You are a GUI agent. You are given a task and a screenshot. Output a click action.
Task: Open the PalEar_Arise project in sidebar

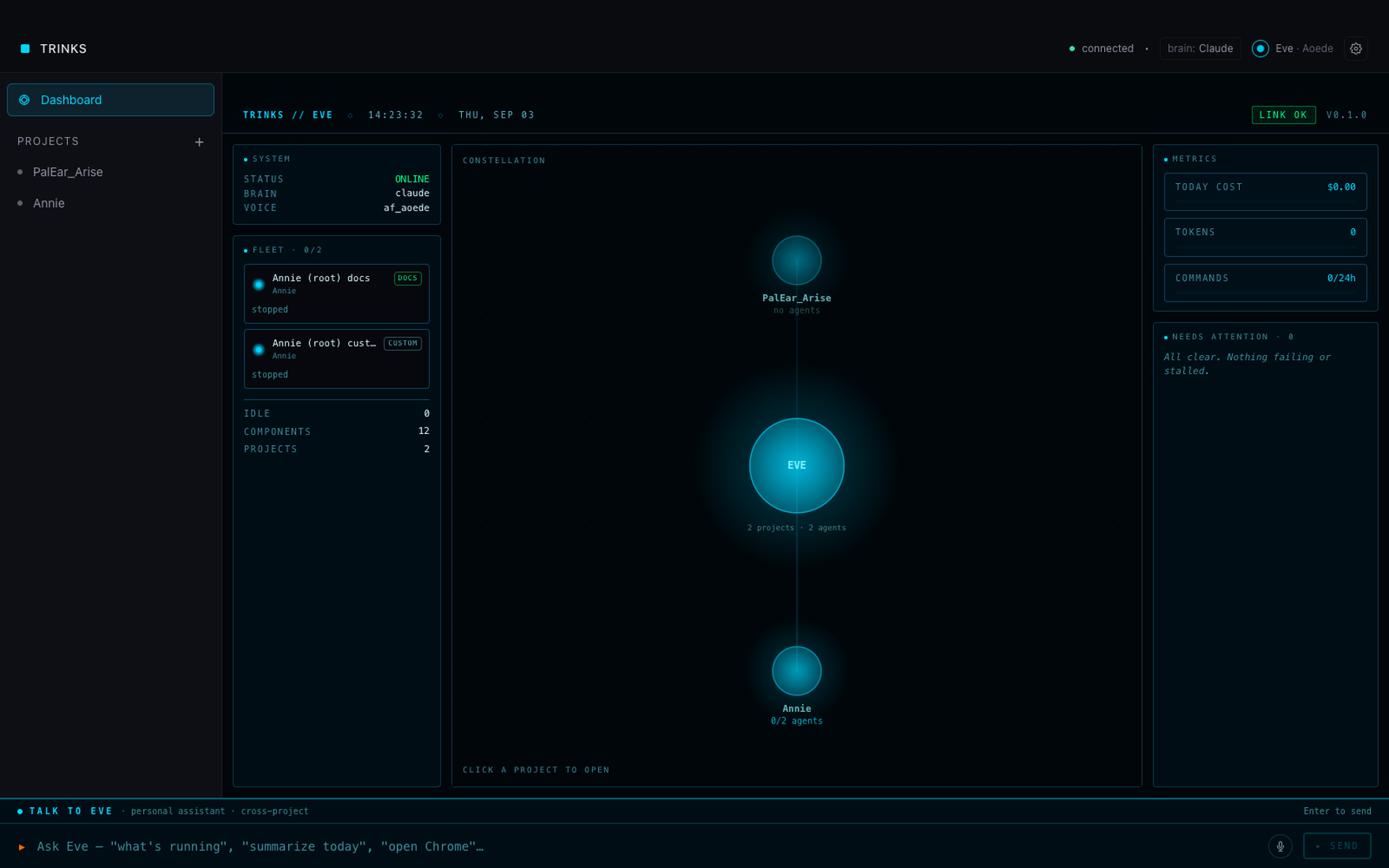(x=68, y=172)
